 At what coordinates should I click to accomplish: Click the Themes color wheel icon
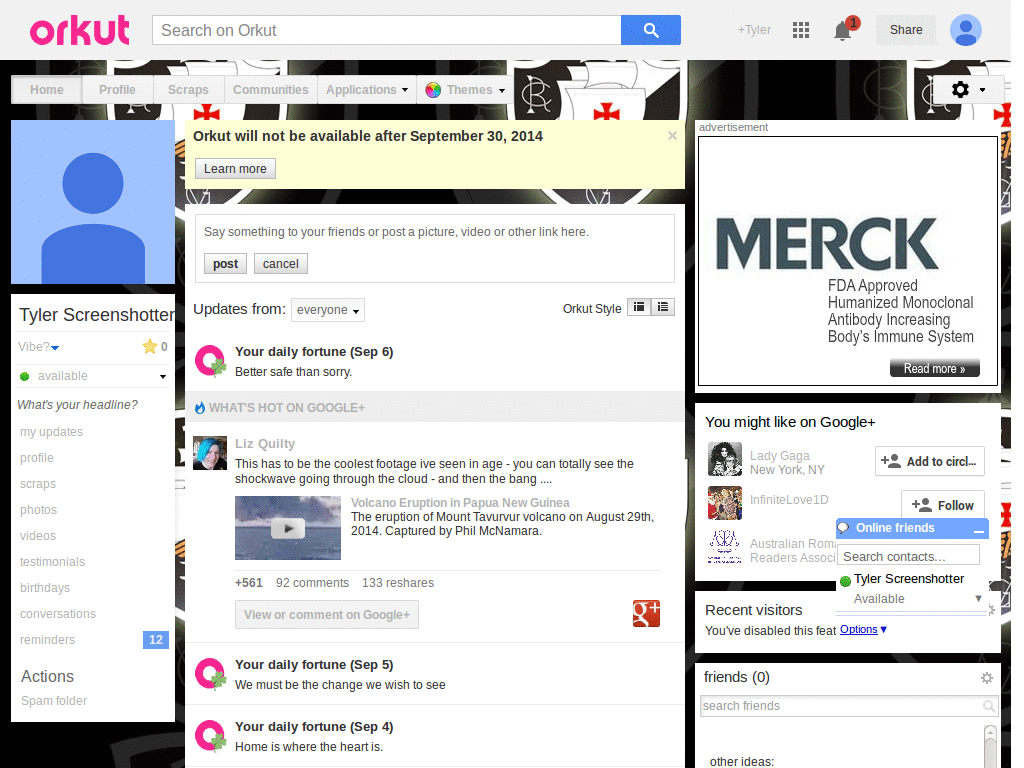433,90
